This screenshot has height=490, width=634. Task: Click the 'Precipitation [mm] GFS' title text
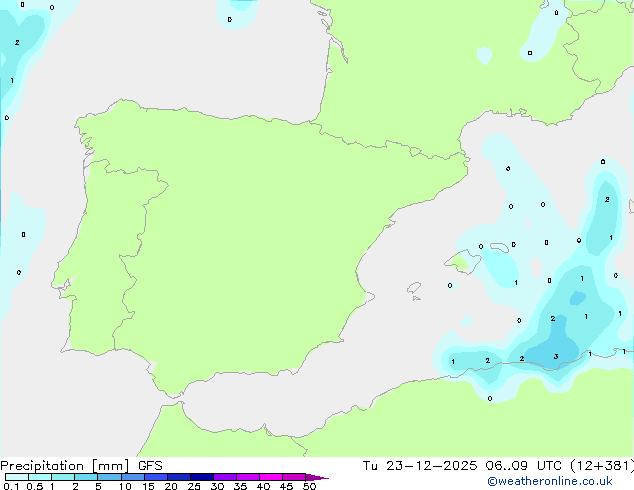(81, 466)
